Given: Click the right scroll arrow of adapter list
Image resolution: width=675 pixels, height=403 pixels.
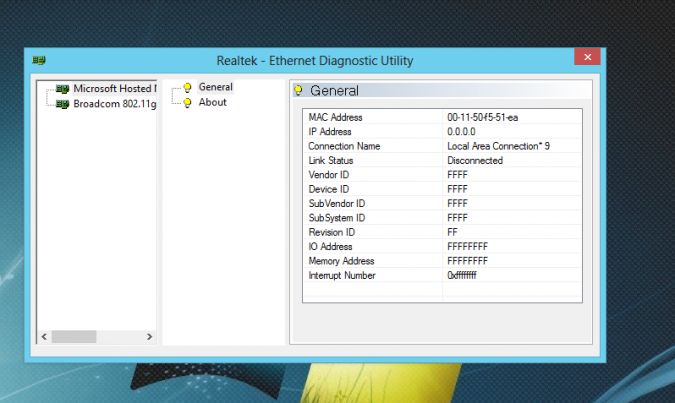Looking at the screenshot, I should (149, 336).
